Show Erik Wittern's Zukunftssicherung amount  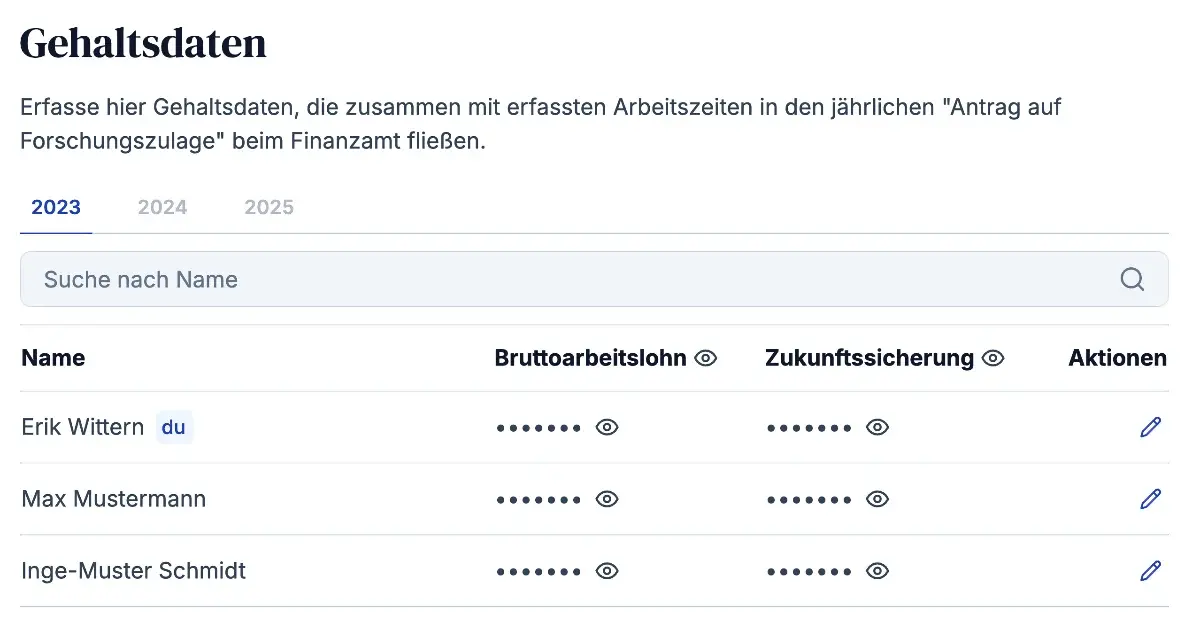click(x=877, y=427)
